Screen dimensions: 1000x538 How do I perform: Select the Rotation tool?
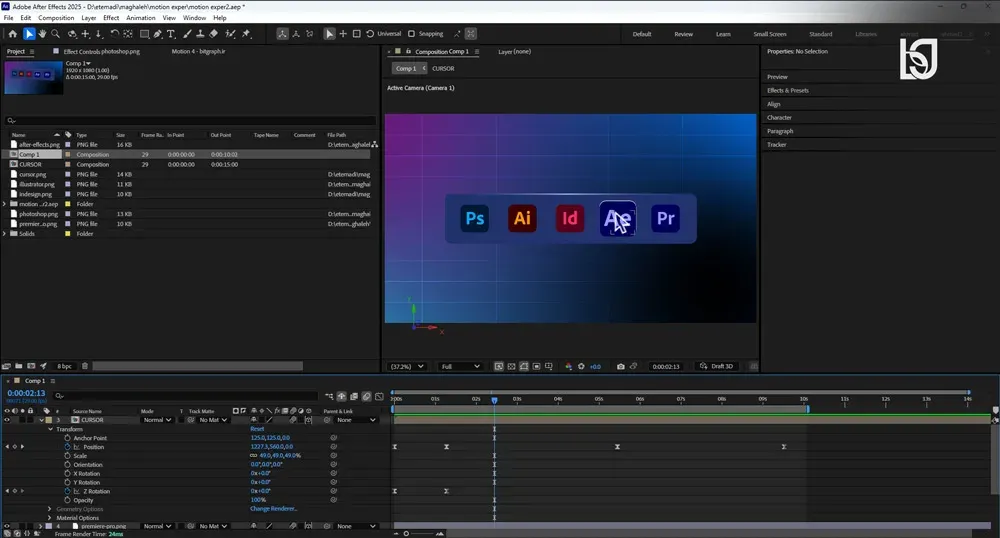(x=115, y=34)
